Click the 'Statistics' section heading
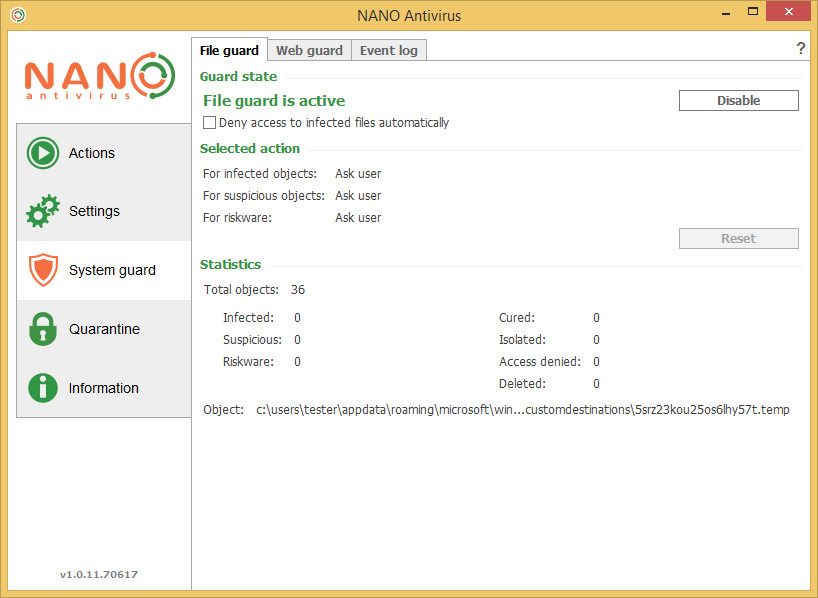The height and width of the screenshot is (598, 818). (x=231, y=265)
